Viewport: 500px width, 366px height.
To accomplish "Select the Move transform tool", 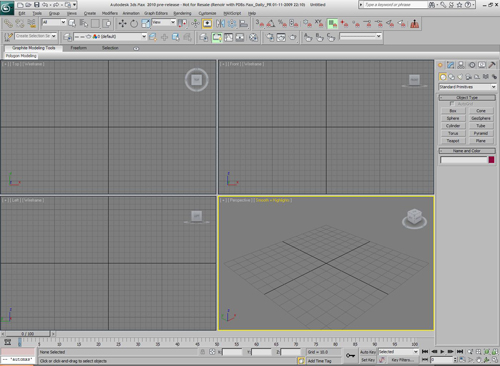I will click(122, 24).
